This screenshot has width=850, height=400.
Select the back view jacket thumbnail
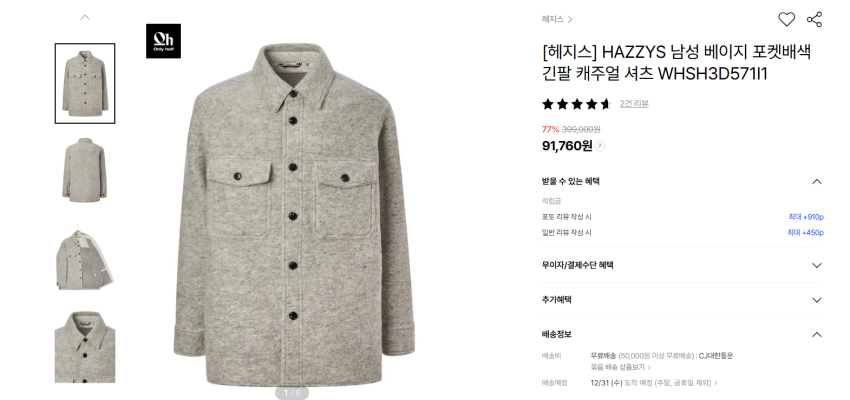coord(85,170)
